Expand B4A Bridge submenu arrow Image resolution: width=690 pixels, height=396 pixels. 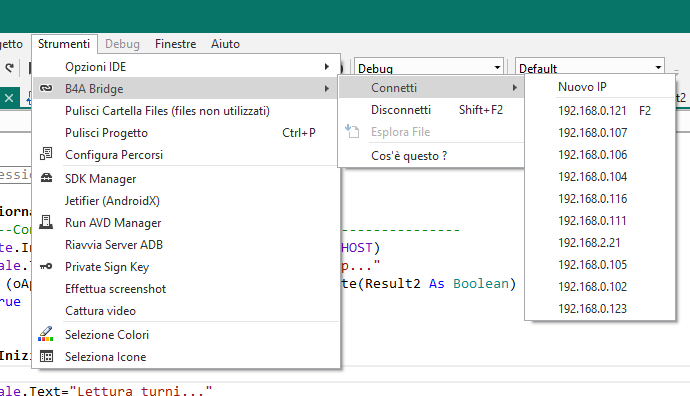point(327,88)
